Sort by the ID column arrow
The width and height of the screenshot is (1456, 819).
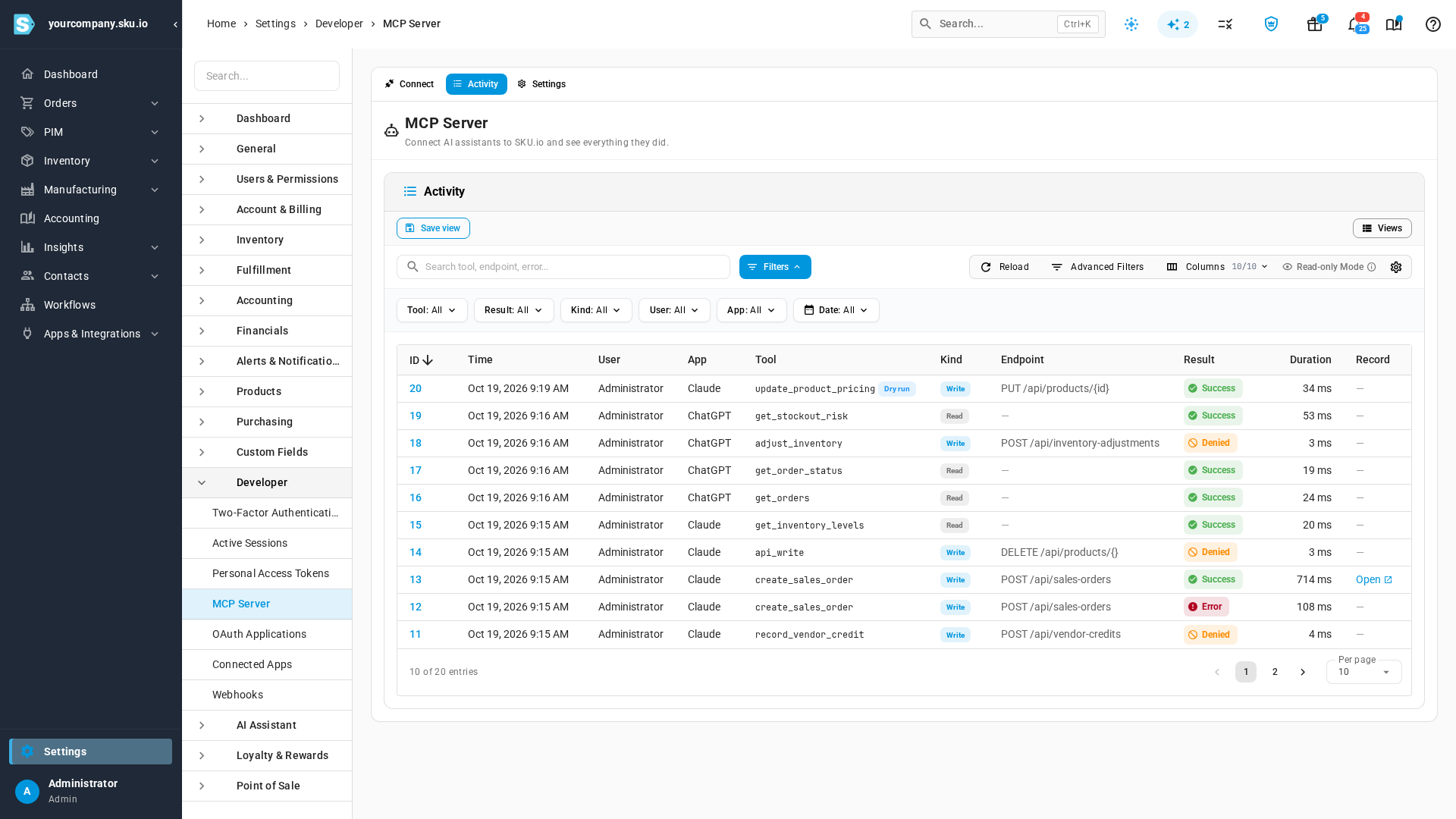(x=428, y=360)
